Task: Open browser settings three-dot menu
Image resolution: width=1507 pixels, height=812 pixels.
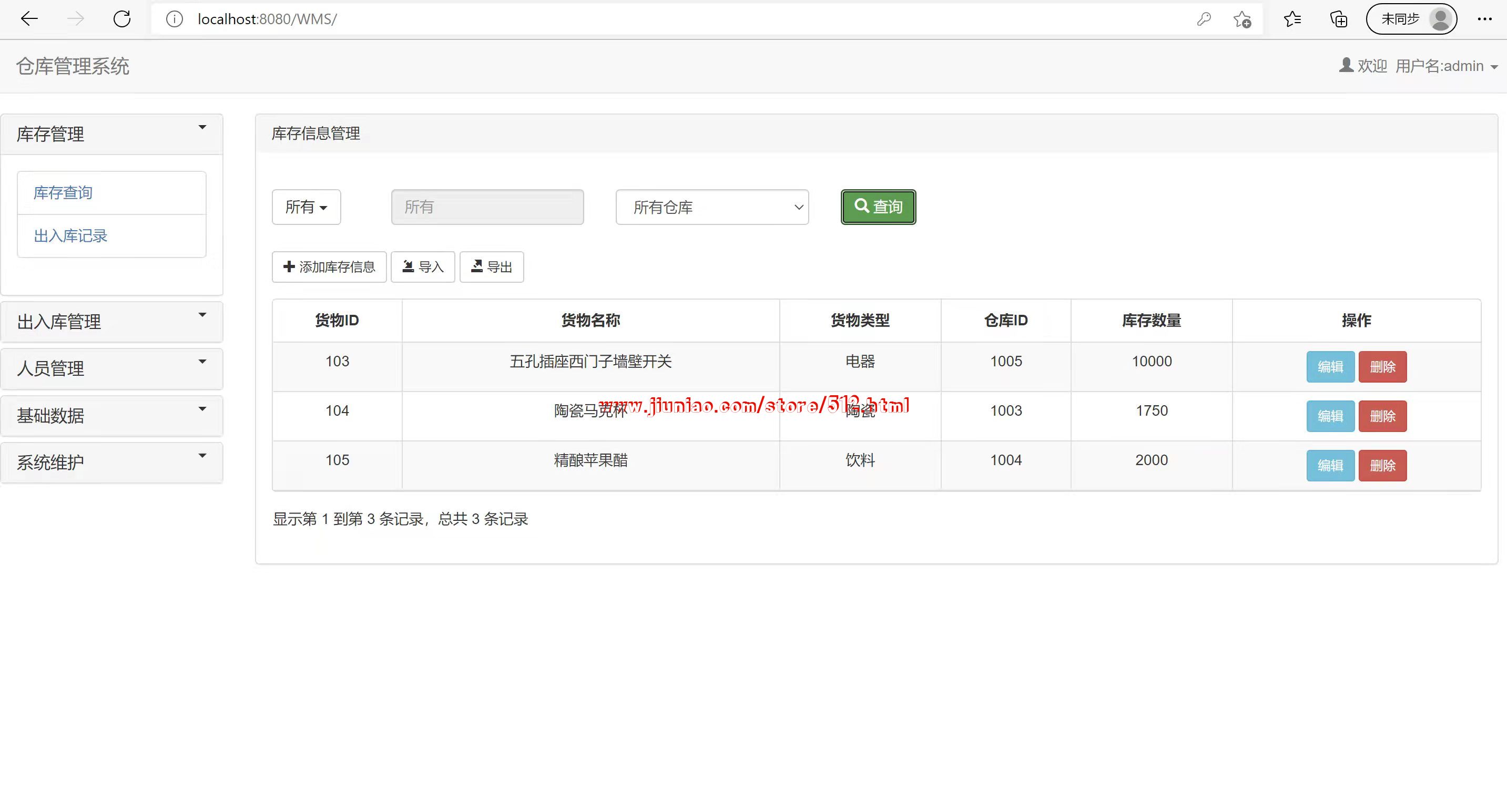Action: click(1484, 19)
